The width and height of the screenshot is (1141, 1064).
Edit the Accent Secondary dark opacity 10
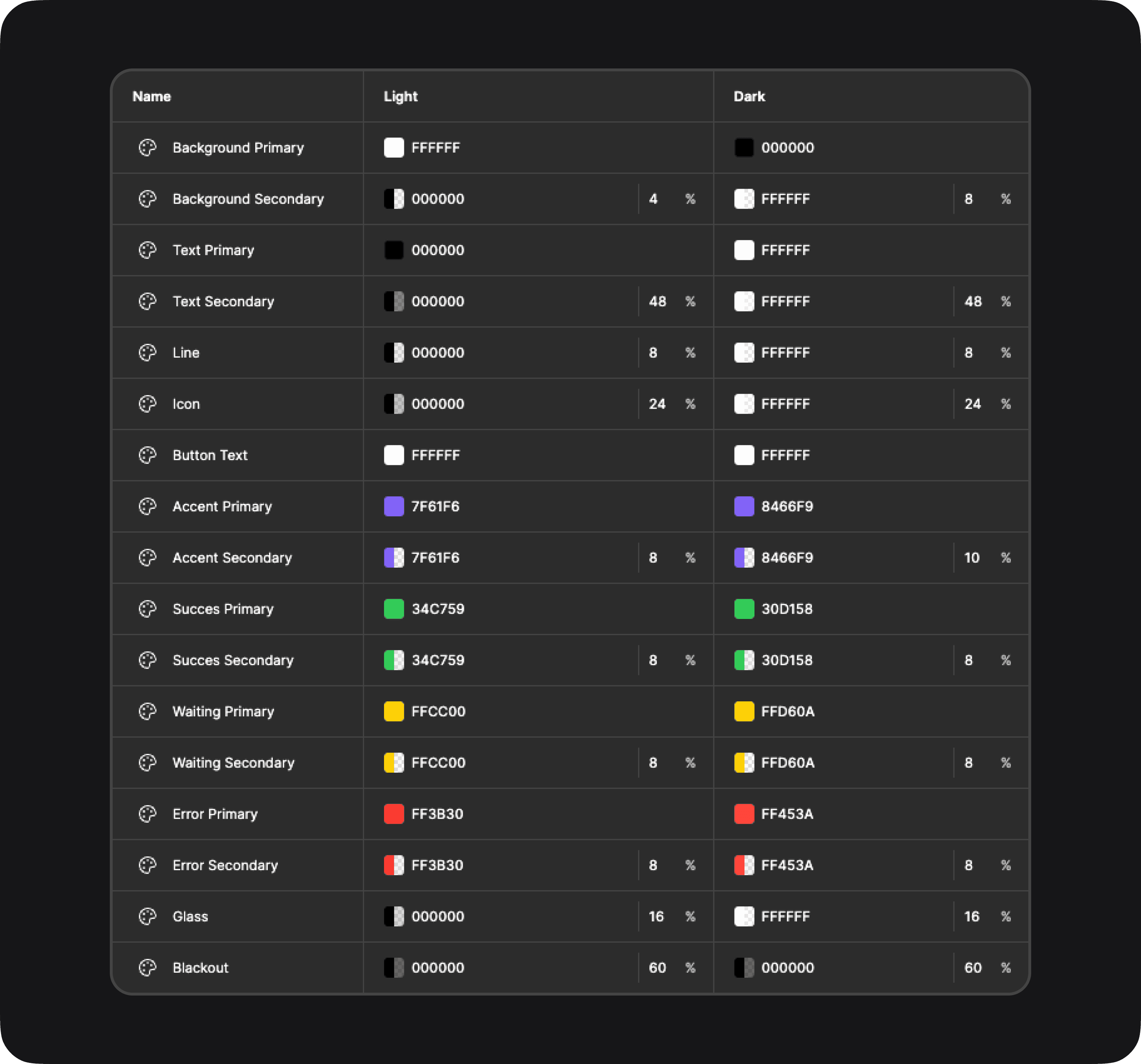point(972,558)
